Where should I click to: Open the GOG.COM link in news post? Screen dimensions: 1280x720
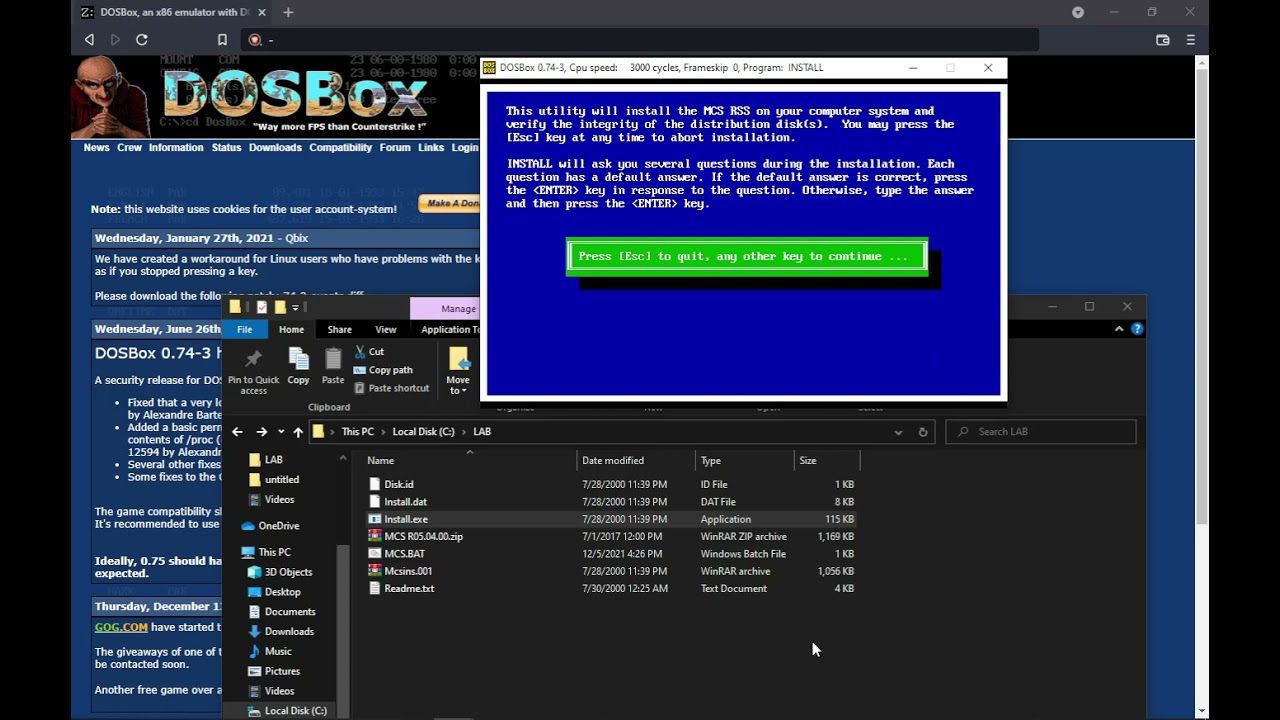coord(121,627)
